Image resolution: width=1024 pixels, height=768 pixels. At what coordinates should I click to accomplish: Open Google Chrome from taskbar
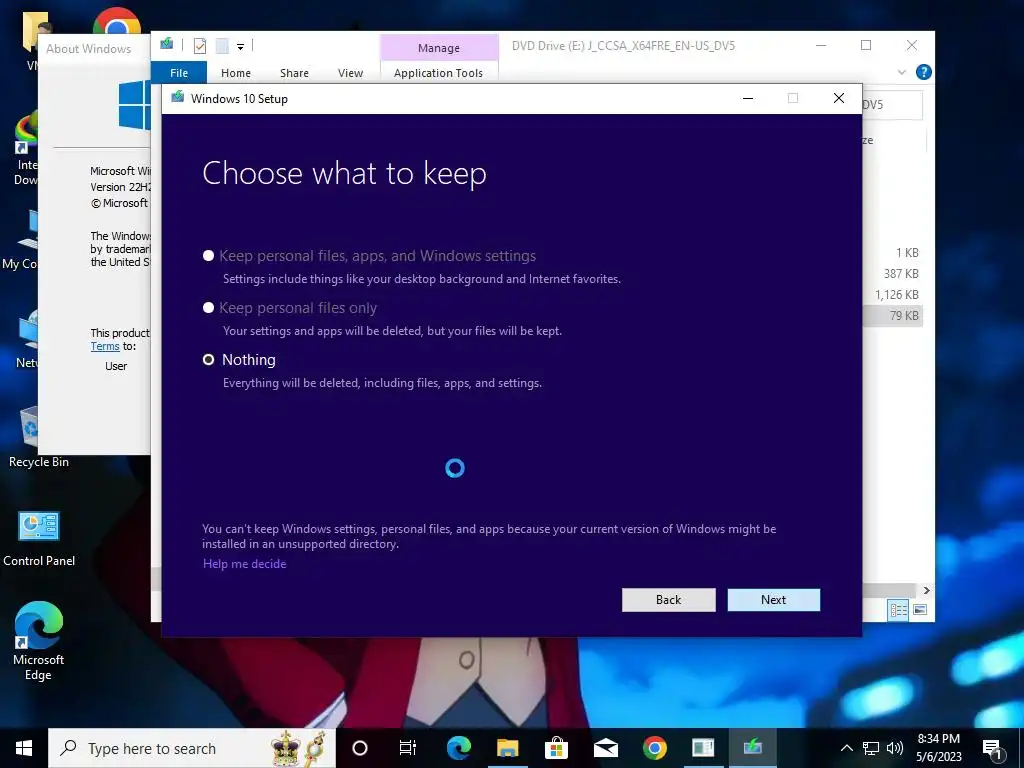pos(654,748)
